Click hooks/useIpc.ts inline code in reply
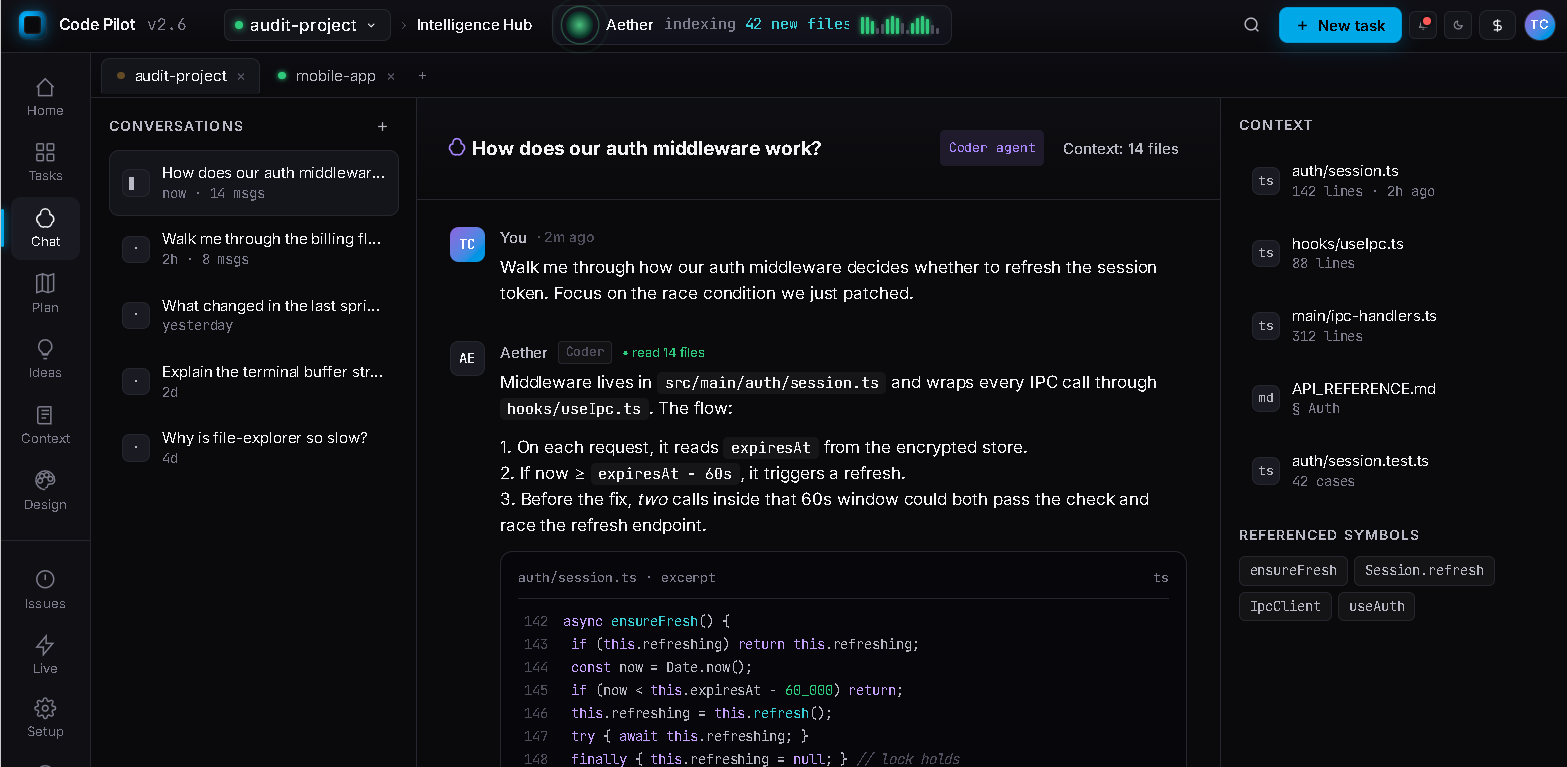 click(575, 409)
